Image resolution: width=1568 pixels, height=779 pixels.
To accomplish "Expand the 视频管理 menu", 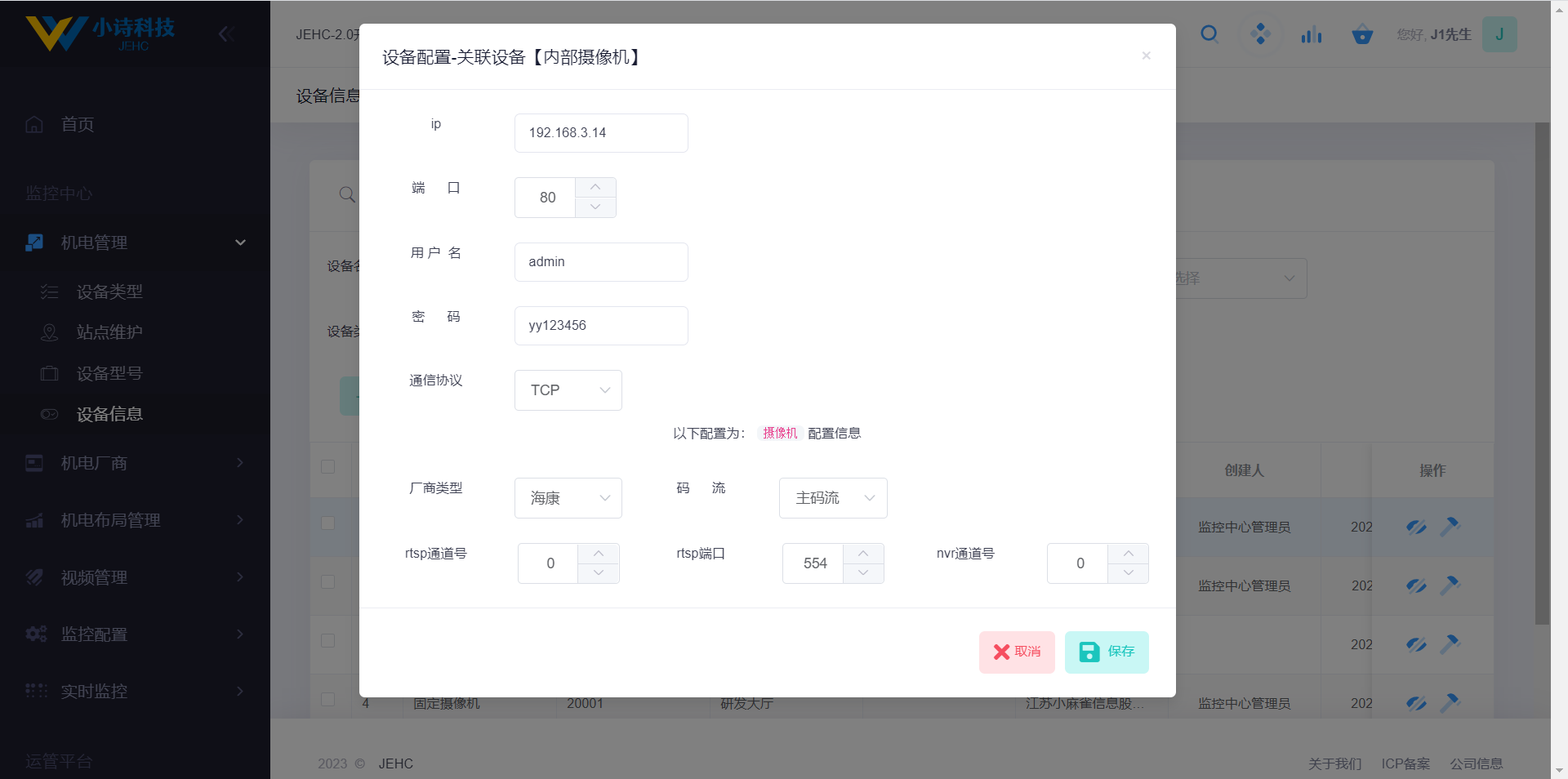I will coord(135,577).
